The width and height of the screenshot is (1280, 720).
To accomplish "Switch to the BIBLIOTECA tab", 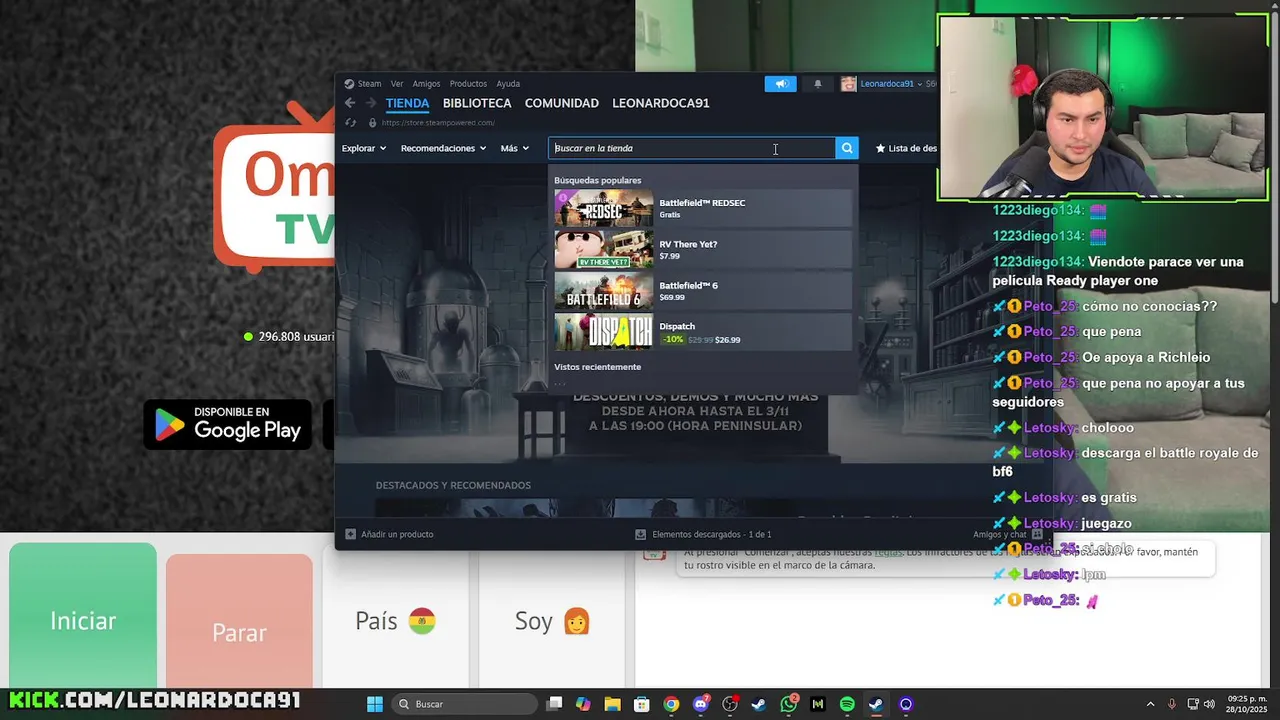I will click(x=477, y=103).
